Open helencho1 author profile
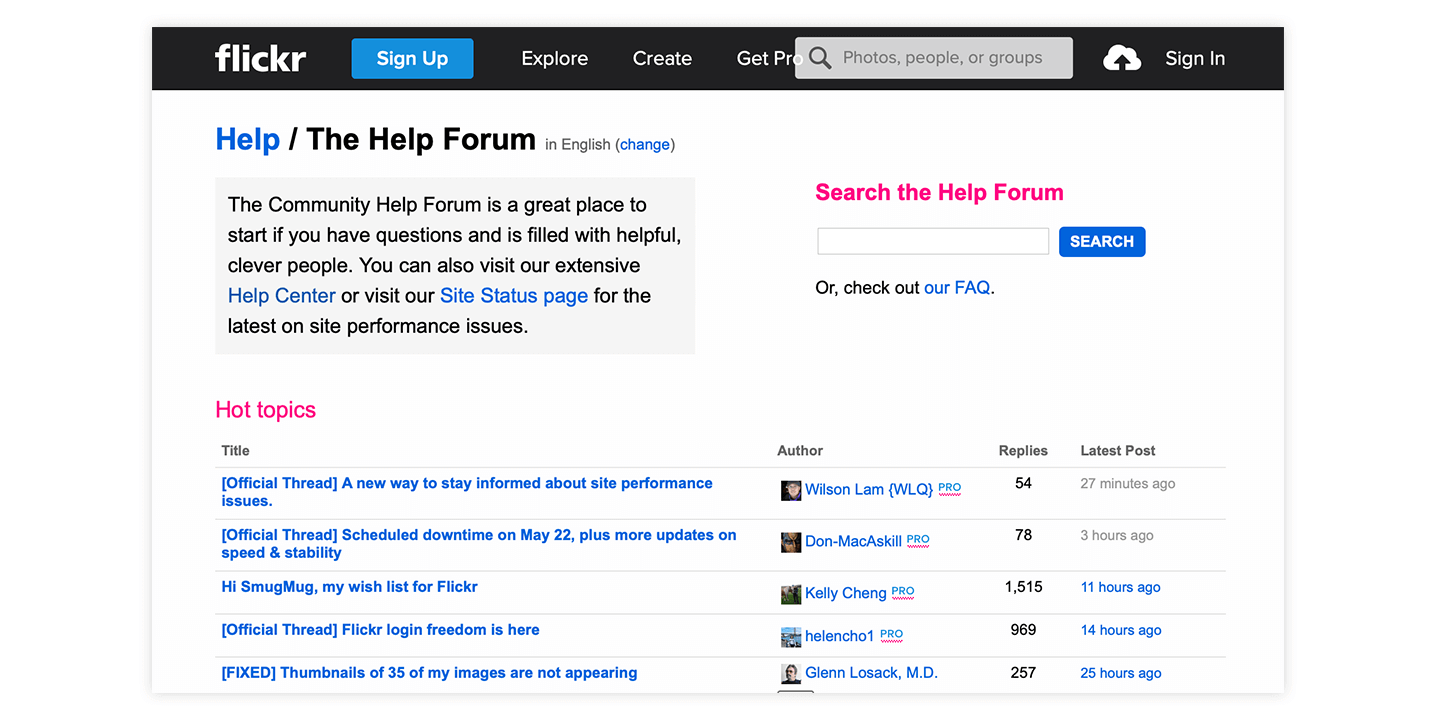This screenshot has width=1440, height=720. pyautogui.click(x=840, y=636)
